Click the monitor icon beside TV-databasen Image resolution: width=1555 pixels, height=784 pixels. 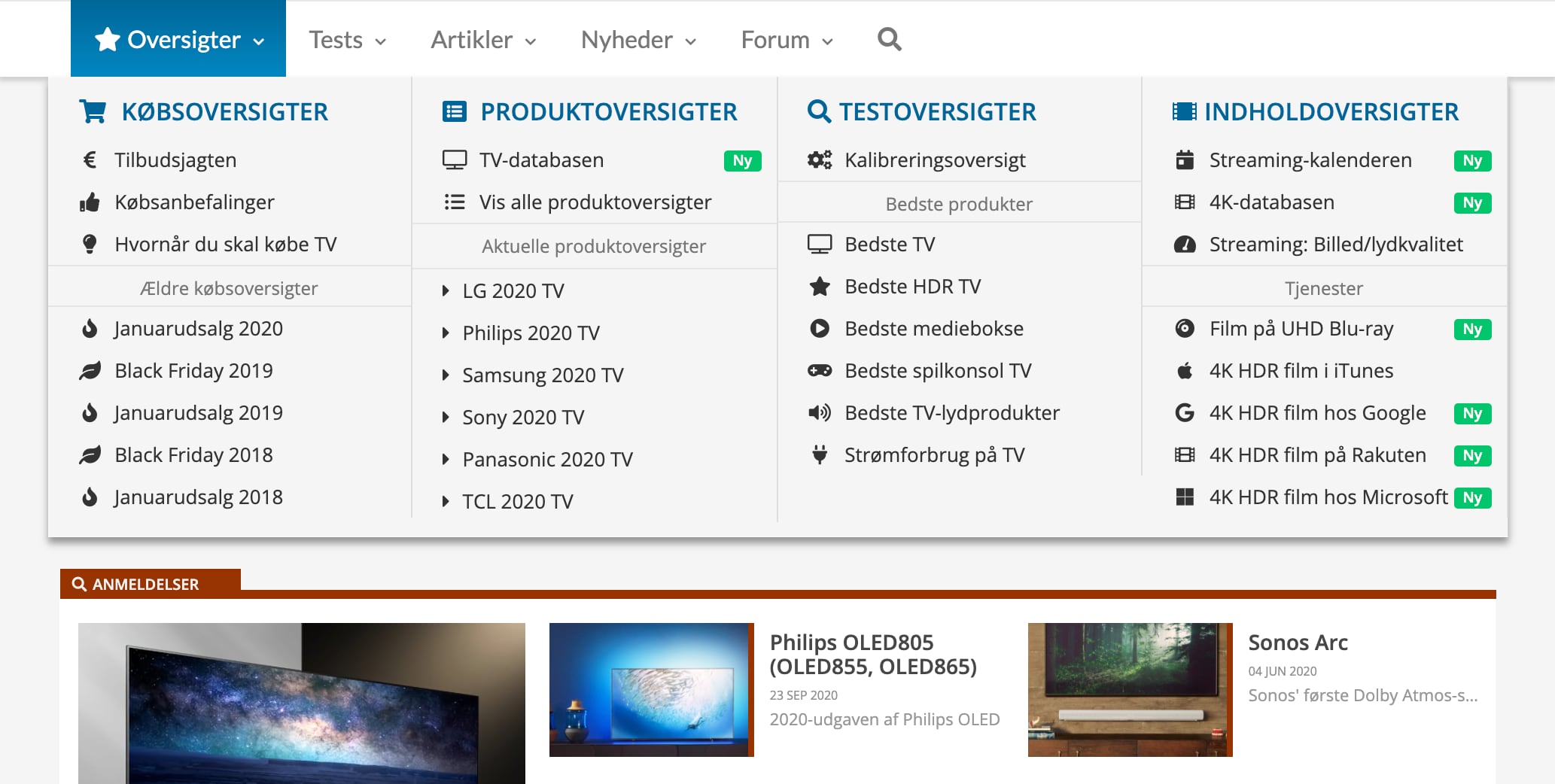pos(455,160)
